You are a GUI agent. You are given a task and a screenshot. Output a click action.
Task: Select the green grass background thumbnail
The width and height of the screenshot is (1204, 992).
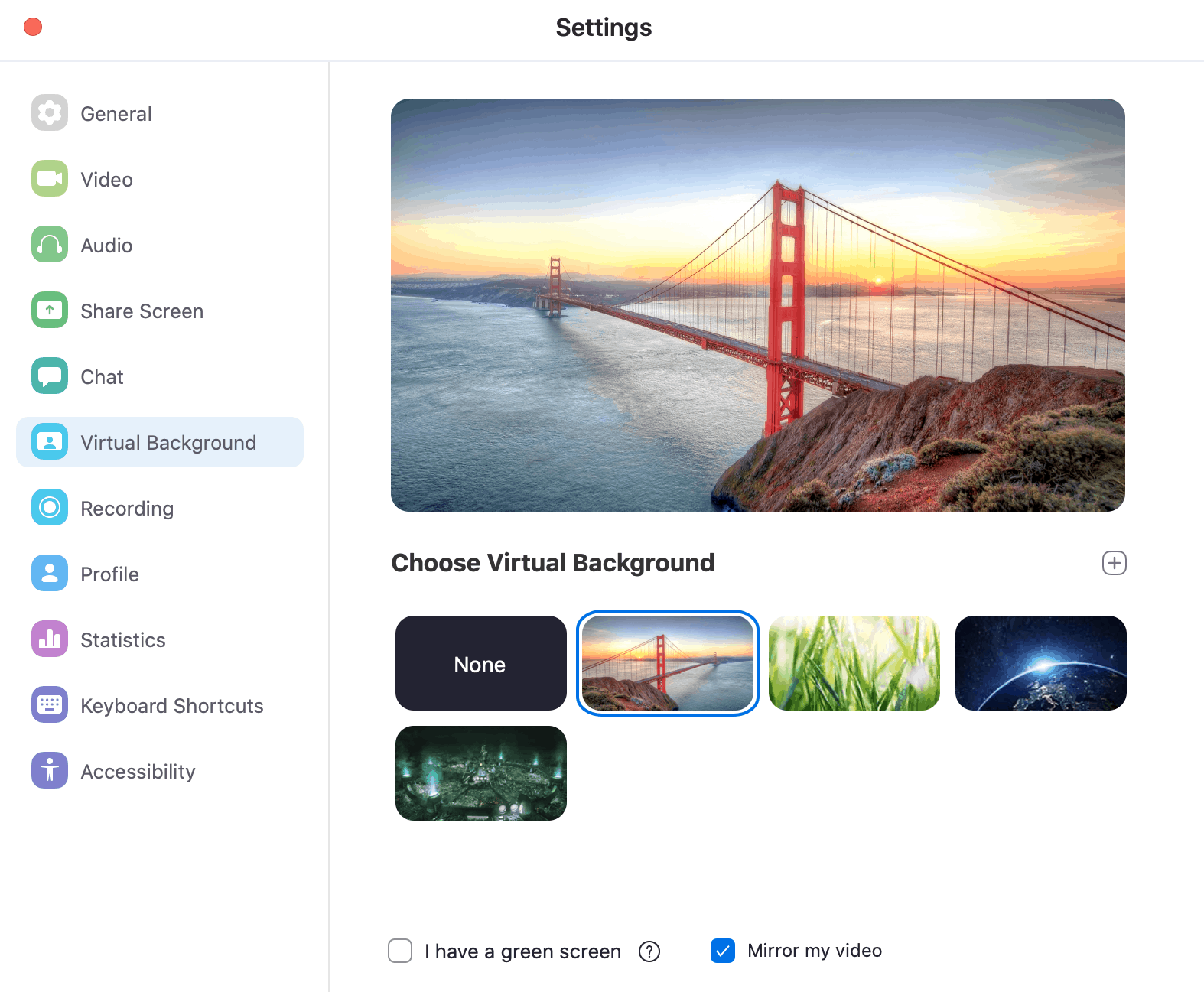pyautogui.click(x=854, y=663)
